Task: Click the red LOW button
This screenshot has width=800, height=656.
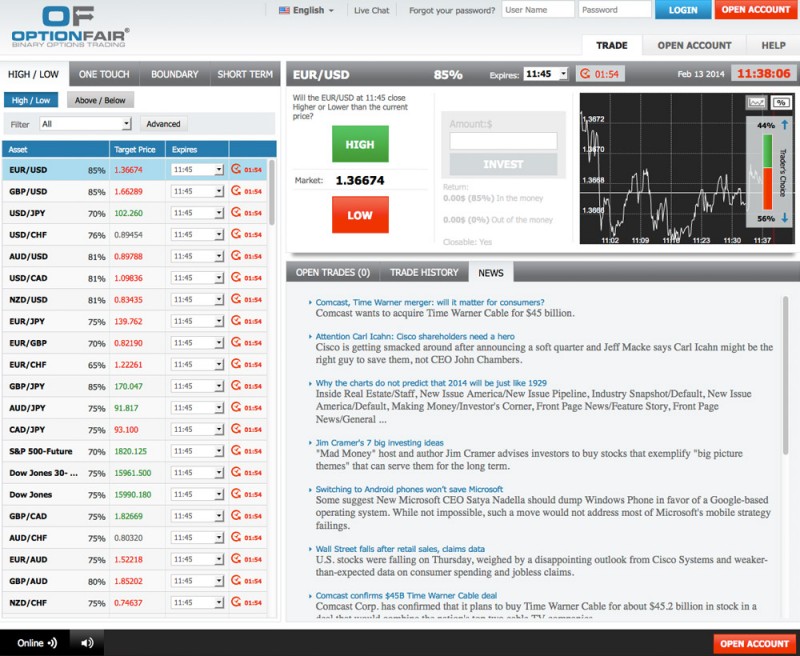Action: 360,215
